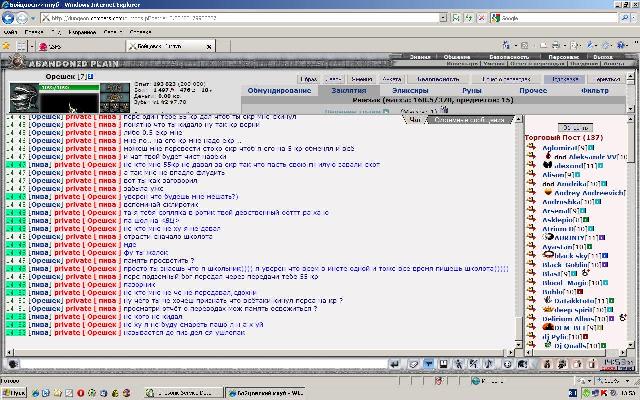This screenshot has height=400, width=640.
Task: Click the arrow icon next to Alison
Action: (532, 173)
